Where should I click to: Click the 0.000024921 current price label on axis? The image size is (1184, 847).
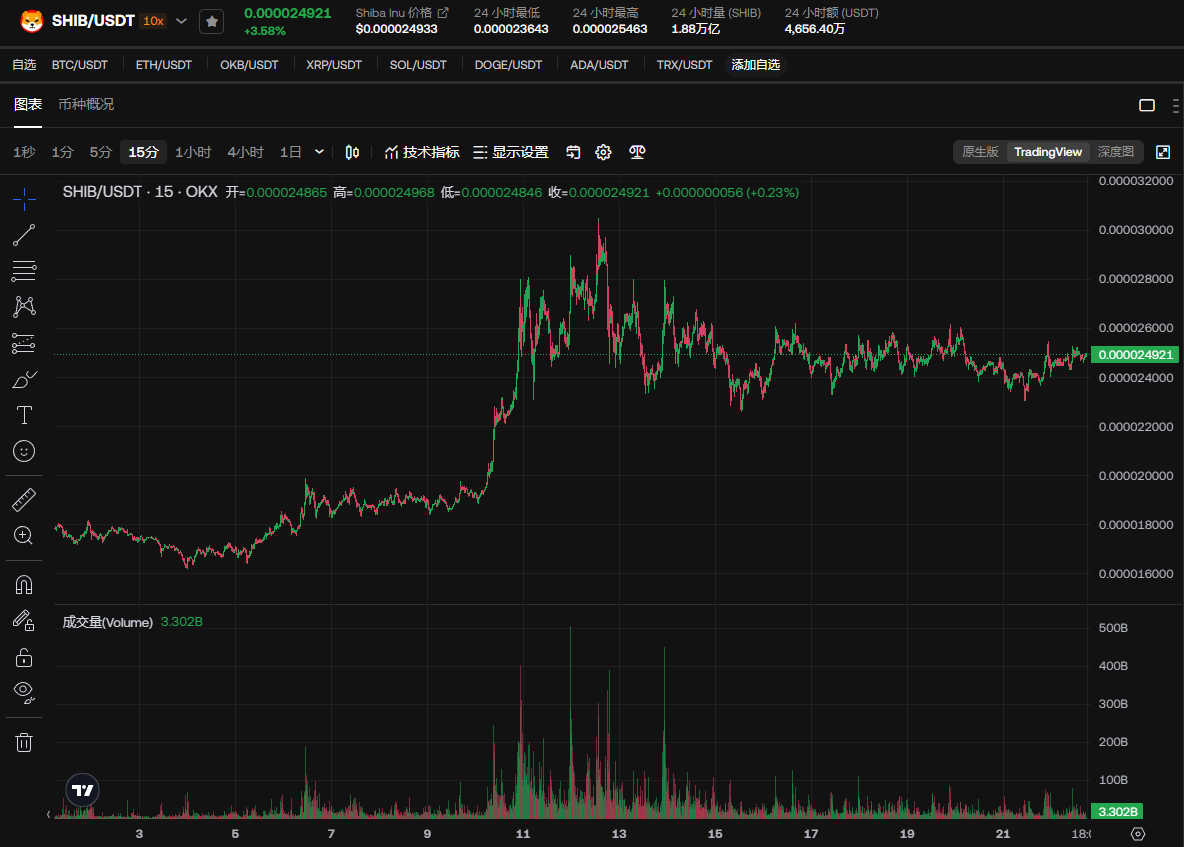pos(1136,355)
